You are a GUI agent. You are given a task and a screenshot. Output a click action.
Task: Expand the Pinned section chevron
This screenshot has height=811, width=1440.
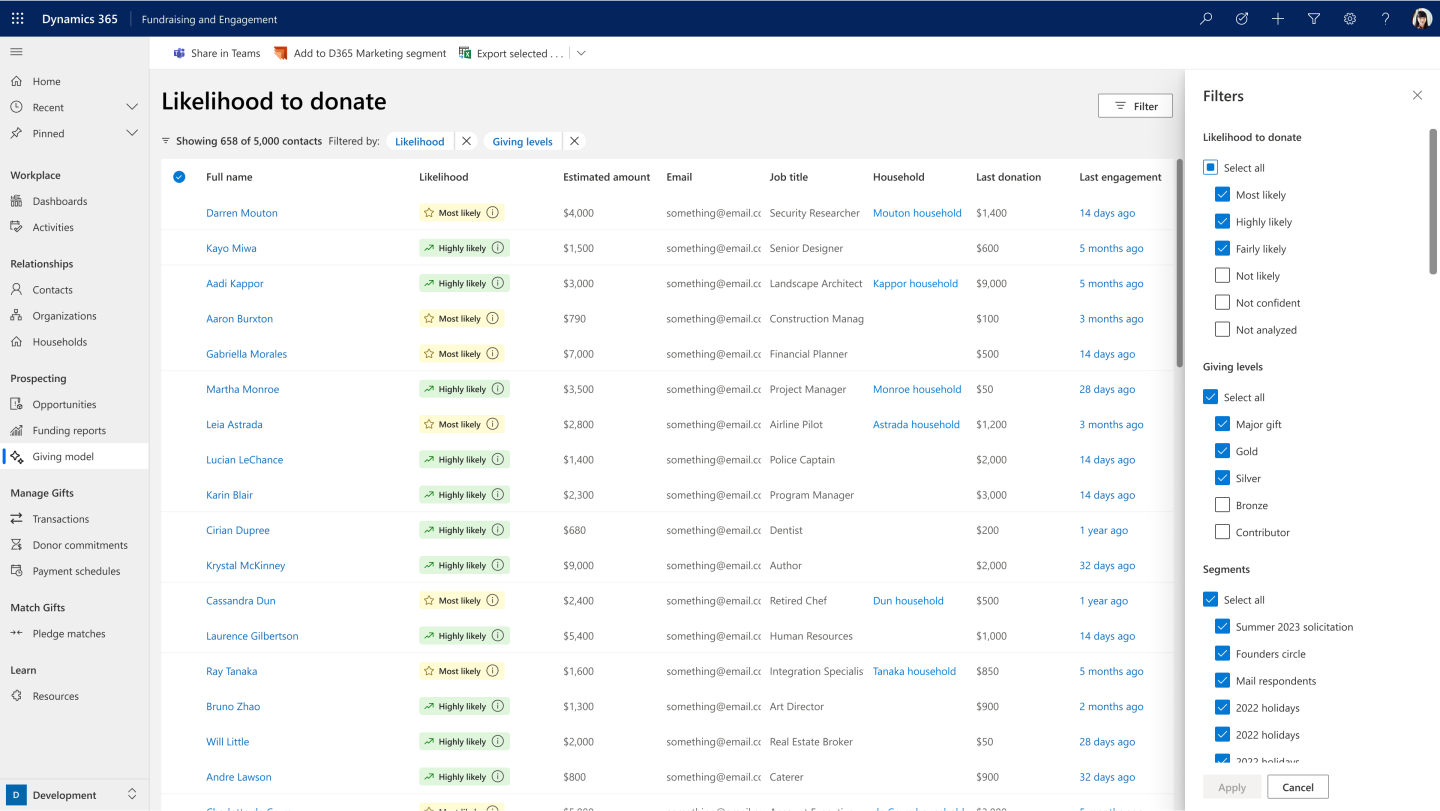pos(132,133)
